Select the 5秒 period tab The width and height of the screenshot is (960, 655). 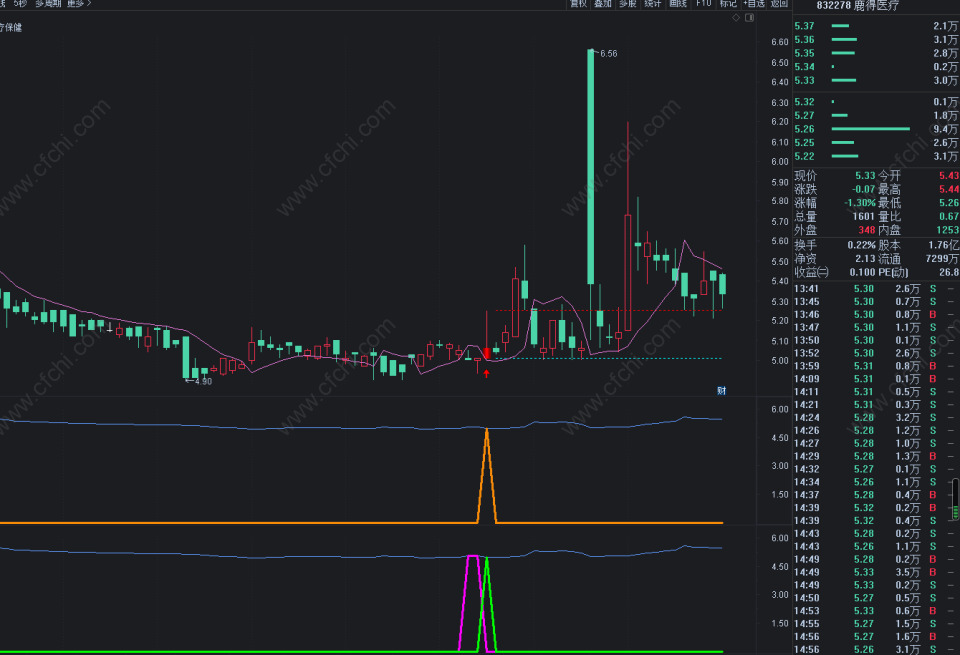[x=20, y=4]
